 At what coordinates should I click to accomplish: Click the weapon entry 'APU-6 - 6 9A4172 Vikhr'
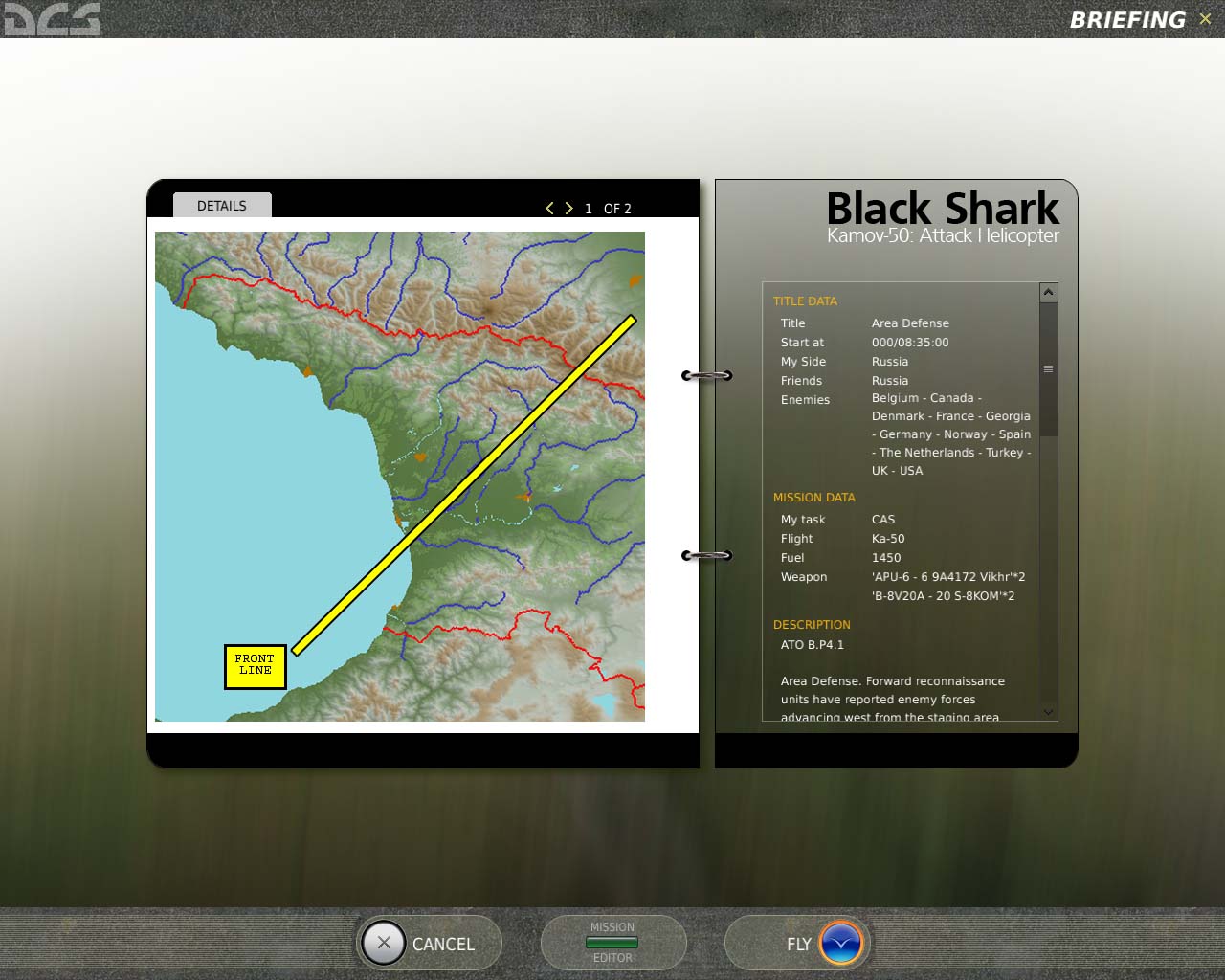click(x=948, y=577)
